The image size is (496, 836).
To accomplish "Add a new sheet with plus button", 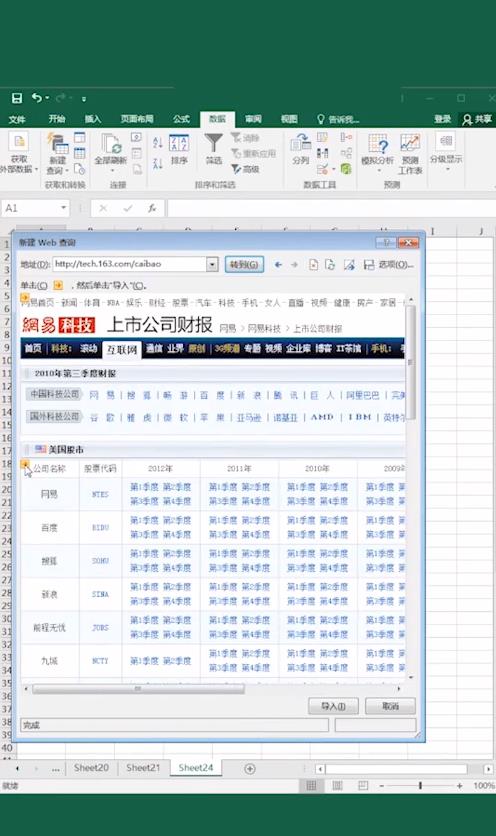I will coord(250,768).
